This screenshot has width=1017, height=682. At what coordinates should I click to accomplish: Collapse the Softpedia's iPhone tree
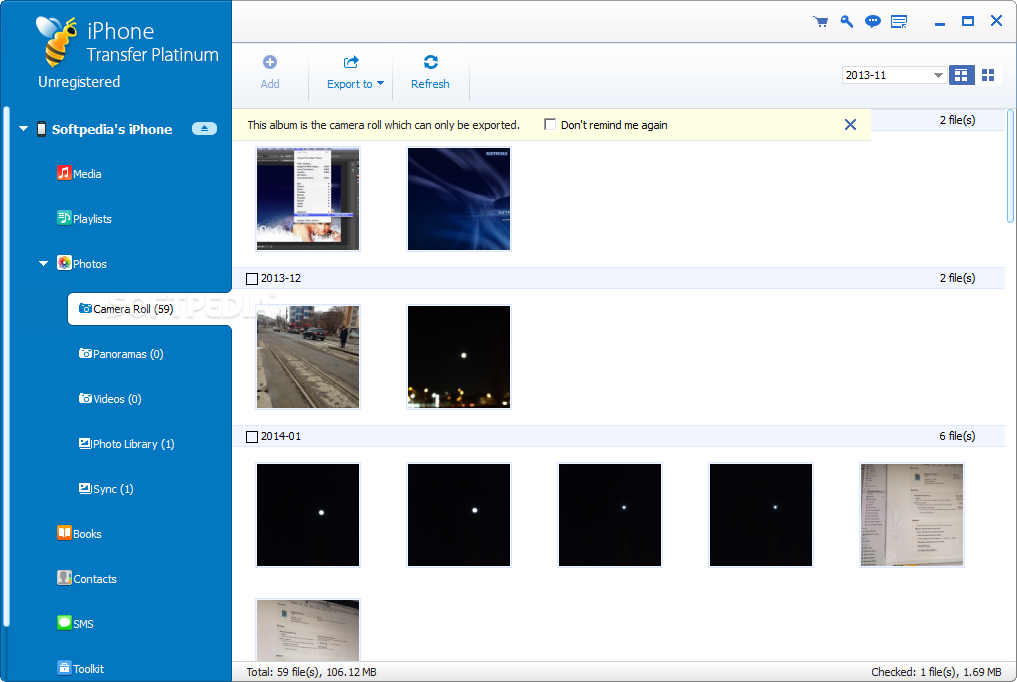tap(23, 128)
